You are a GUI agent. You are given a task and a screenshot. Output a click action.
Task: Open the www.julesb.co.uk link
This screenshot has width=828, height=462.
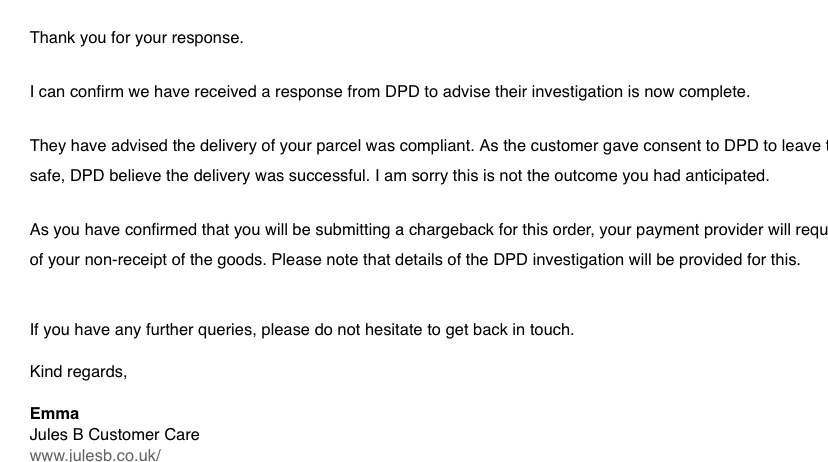[x=95, y=455]
